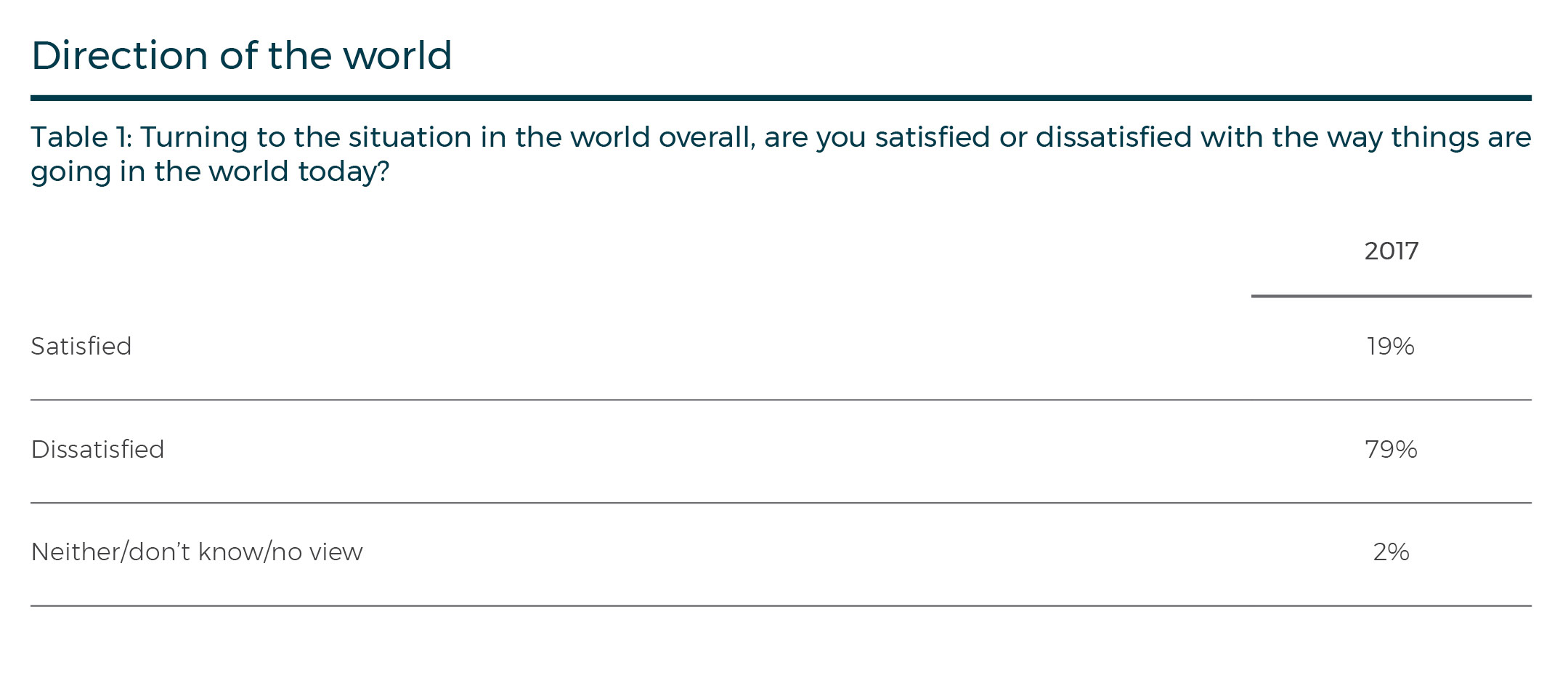
Task: Select the "Dissatisfied" row label
Action: point(98,450)
